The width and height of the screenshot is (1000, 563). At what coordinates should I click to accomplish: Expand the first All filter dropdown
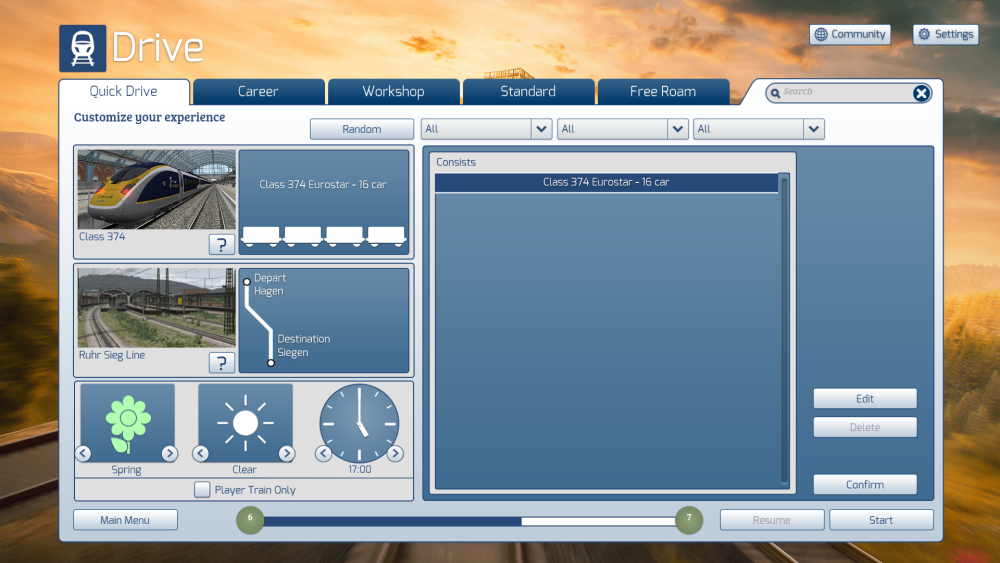541,129
